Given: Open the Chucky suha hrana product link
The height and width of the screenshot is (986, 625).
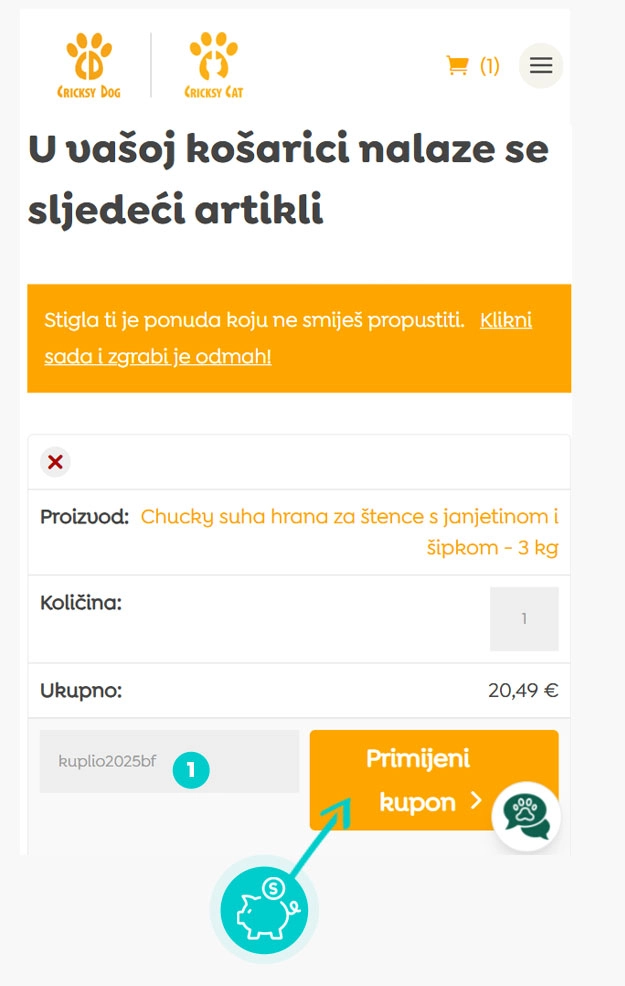Looking at the screenshot, I should point(349,517).
